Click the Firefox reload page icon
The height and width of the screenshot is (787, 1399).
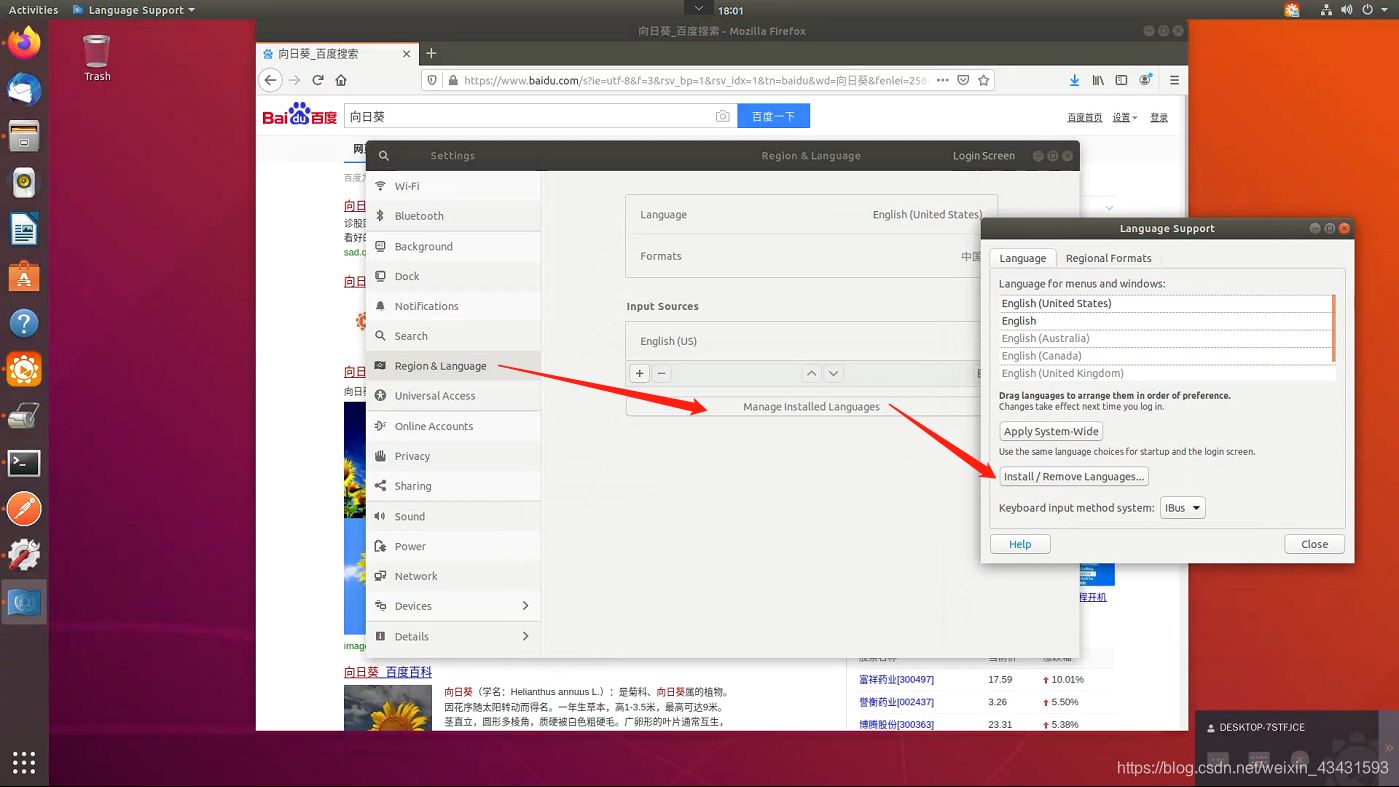[x=318, y=80]
